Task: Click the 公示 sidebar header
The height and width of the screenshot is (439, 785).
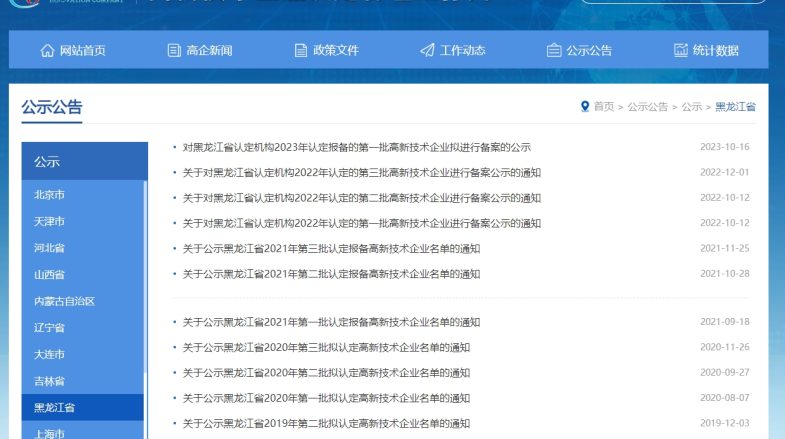Action: coord(47,162)
